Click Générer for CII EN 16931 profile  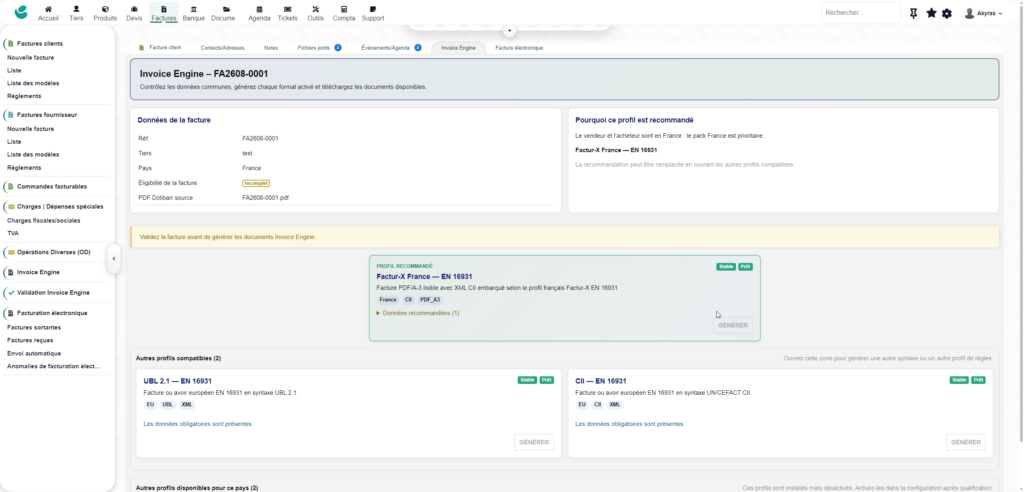click(966, 442)
